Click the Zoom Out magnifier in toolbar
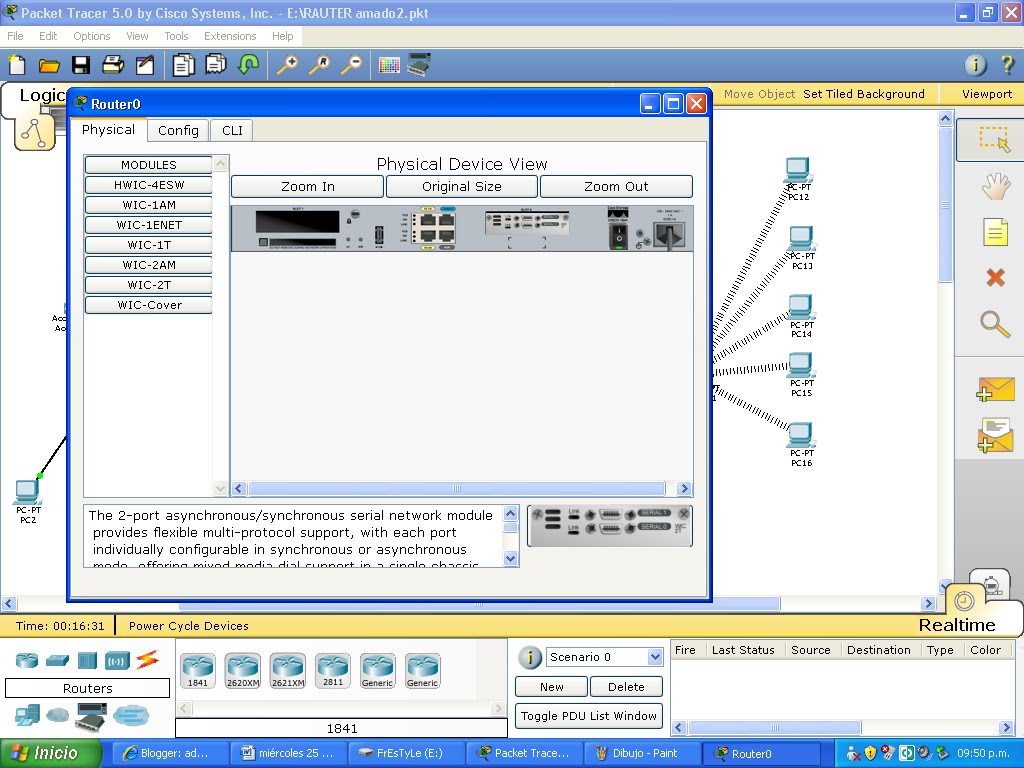Screen dimensions: 1024x768 (351, 65)
